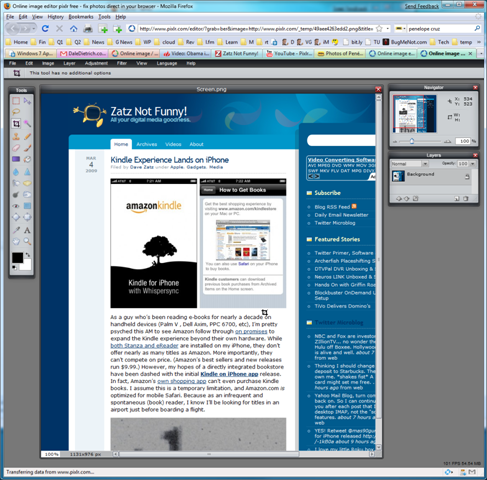
Task: Click the canvas vertical scrollbar
Action: click(x=378, y=272)
